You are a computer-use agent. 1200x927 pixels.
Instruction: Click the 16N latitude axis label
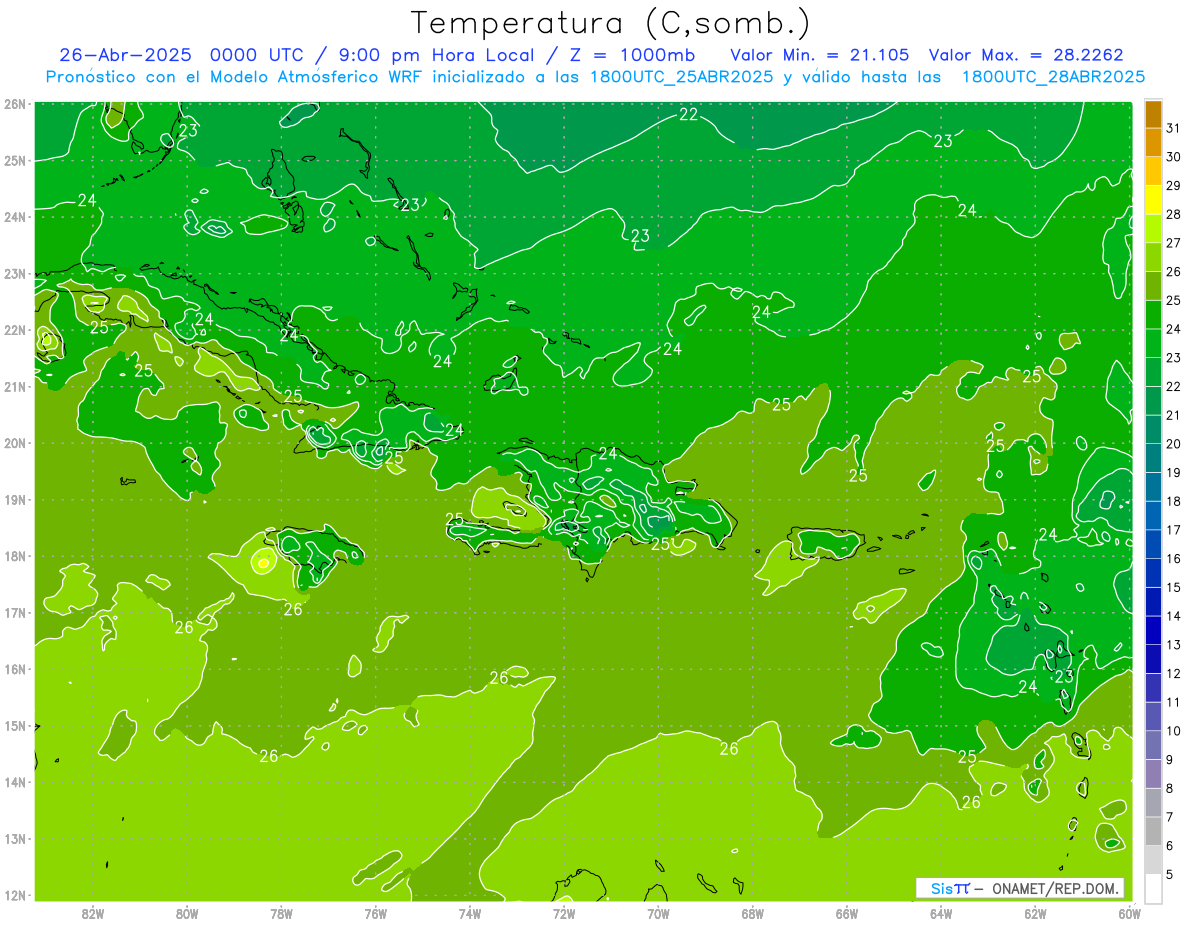tap(15, 669)
